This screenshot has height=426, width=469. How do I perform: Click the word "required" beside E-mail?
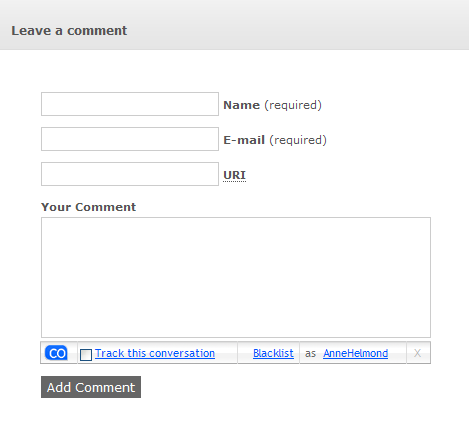pos(298,140)
